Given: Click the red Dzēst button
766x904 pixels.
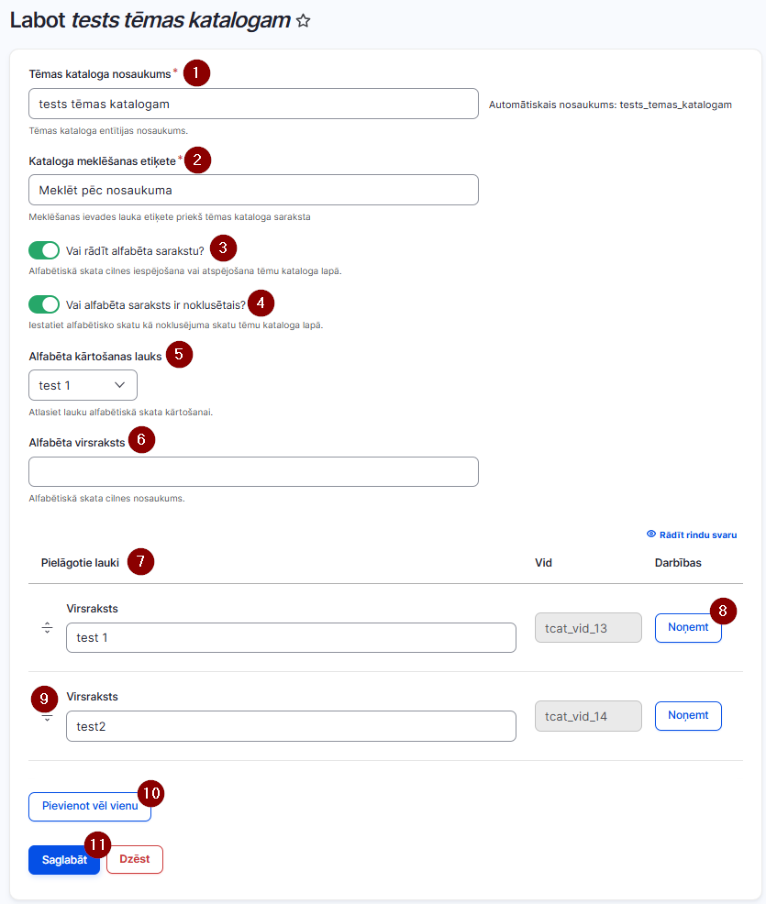Looking at the screenshot, I should [x=135, y=859].
